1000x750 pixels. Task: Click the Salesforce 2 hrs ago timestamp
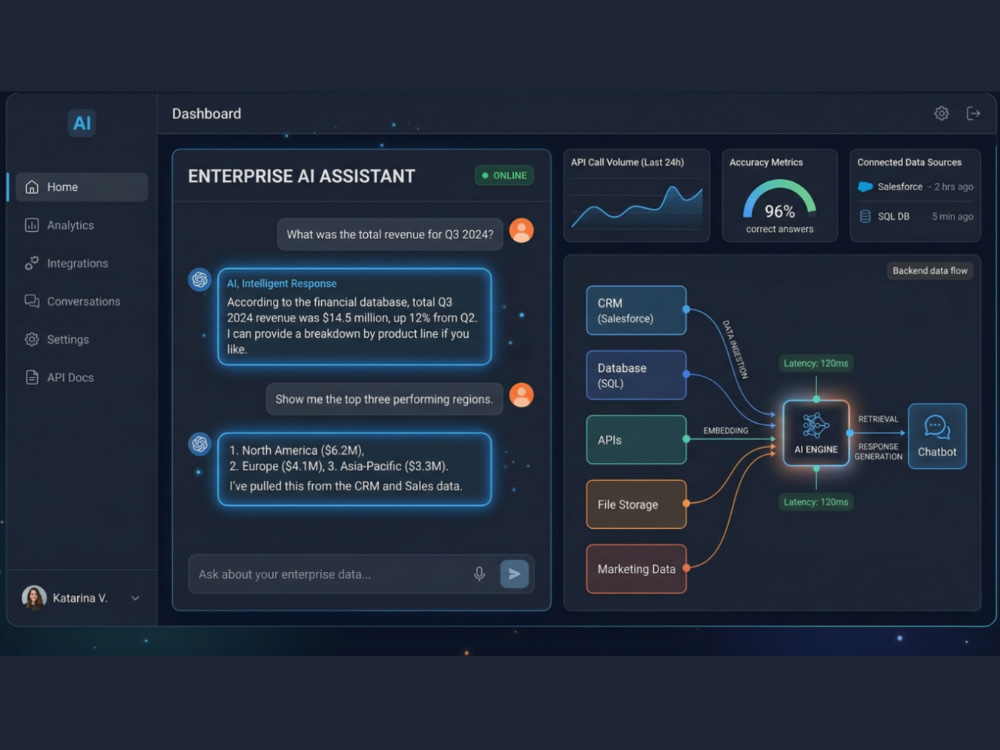[x=953, y=187]
